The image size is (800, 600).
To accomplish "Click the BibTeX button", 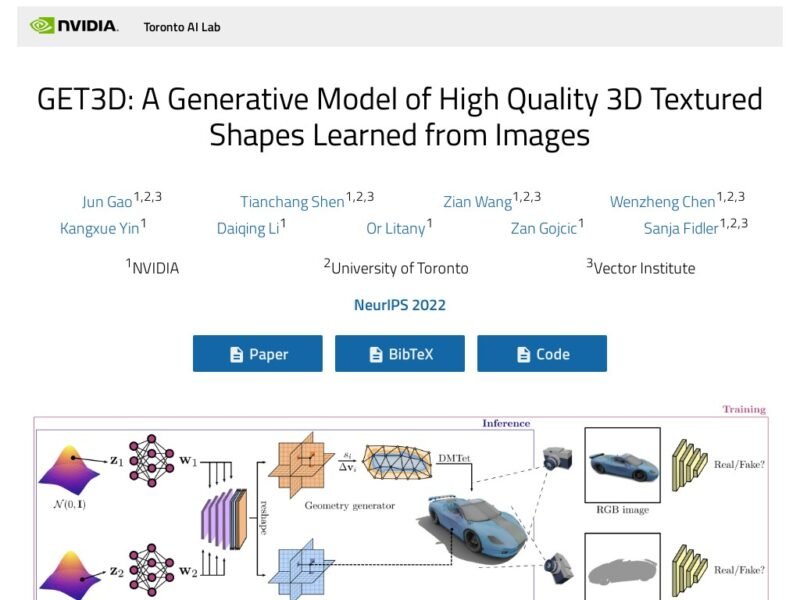I will [x=399, y=354].
